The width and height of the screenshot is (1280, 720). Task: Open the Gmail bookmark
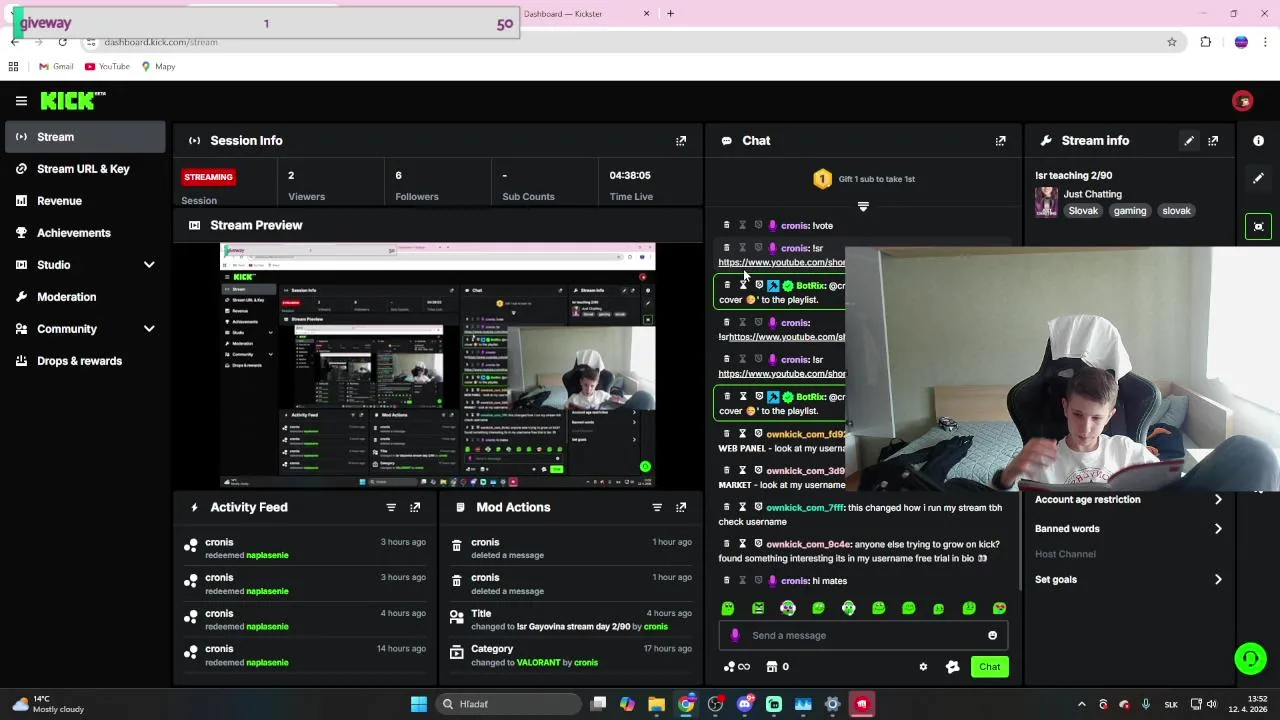point(56,67)
